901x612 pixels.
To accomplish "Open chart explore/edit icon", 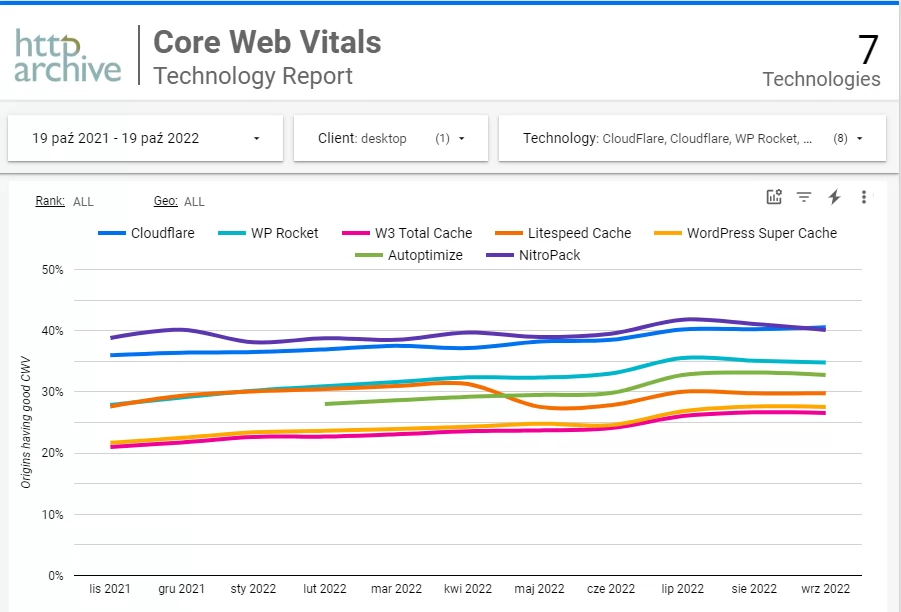I will 774,197.
